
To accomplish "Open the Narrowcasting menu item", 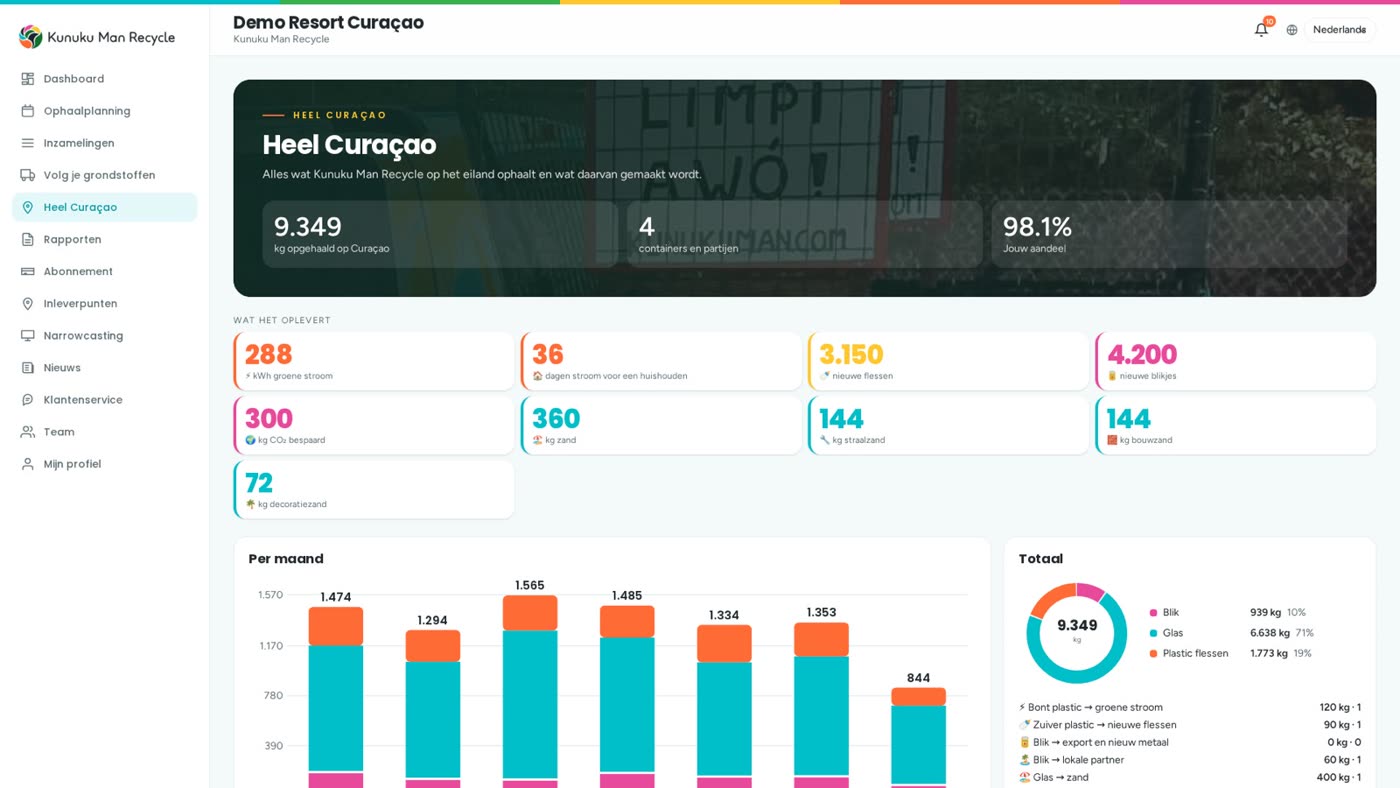I will coord(105,335).
